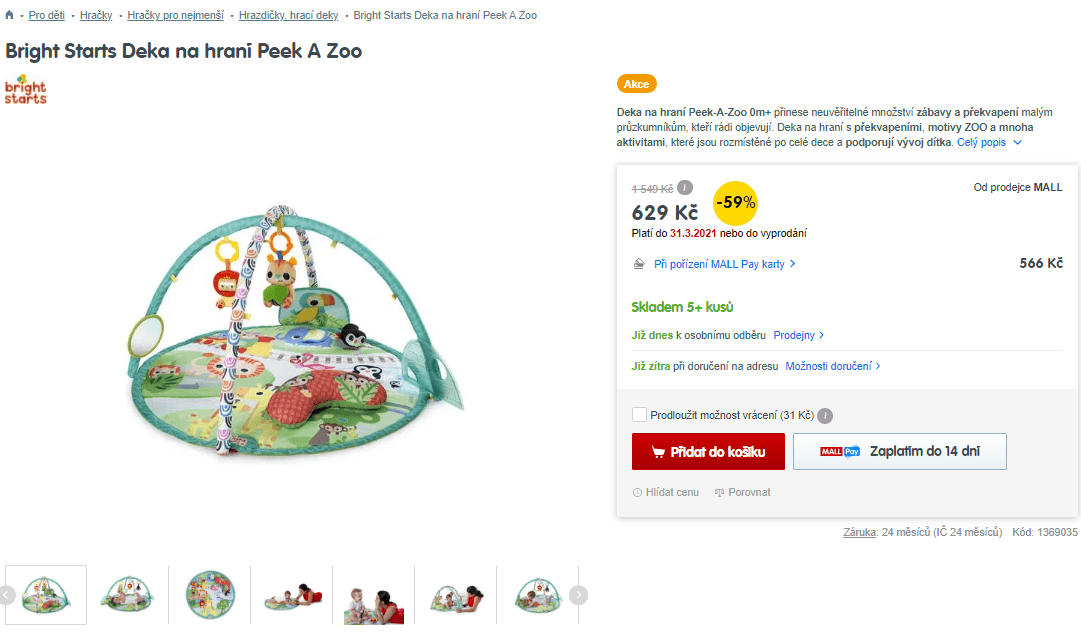The height and width of the screenshot is (639, 1081).
Task: Click the Záruka warranty link
Action: coord(859,532)
